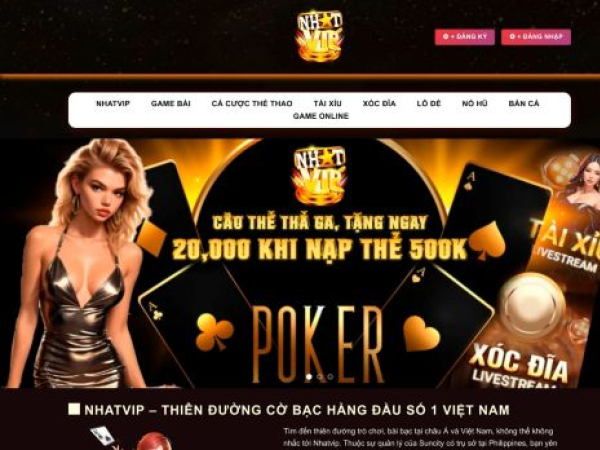Click the gold diamond symbol on card
The image size is (600, 450).
(x=152, y=237)
